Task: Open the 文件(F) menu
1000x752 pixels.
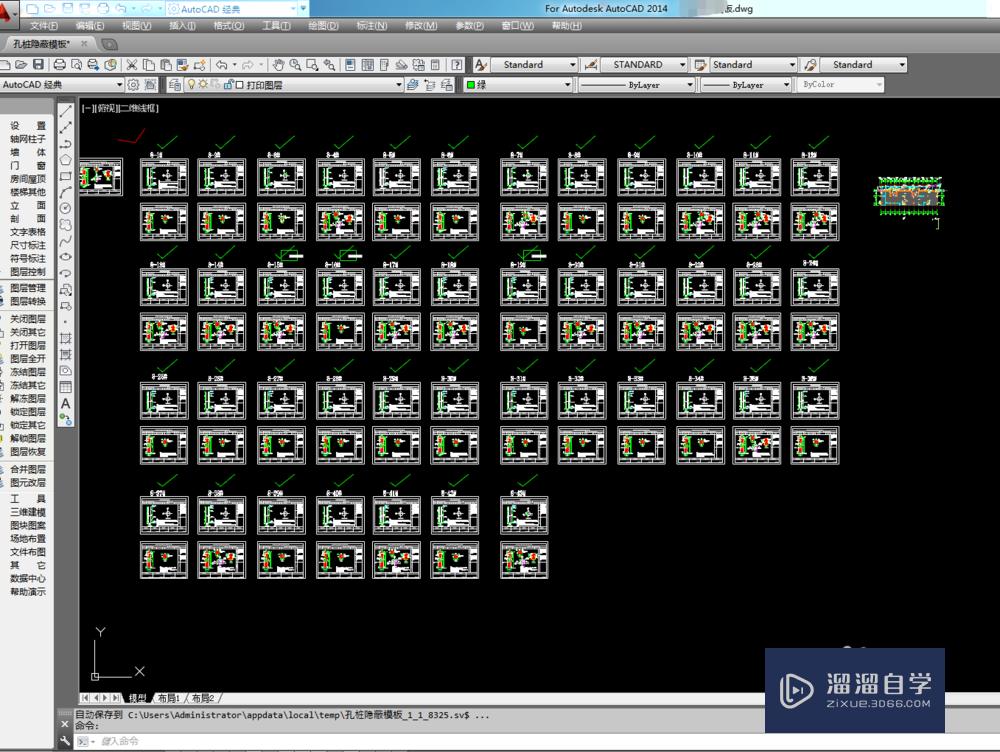Action: (x=44, y=26)
